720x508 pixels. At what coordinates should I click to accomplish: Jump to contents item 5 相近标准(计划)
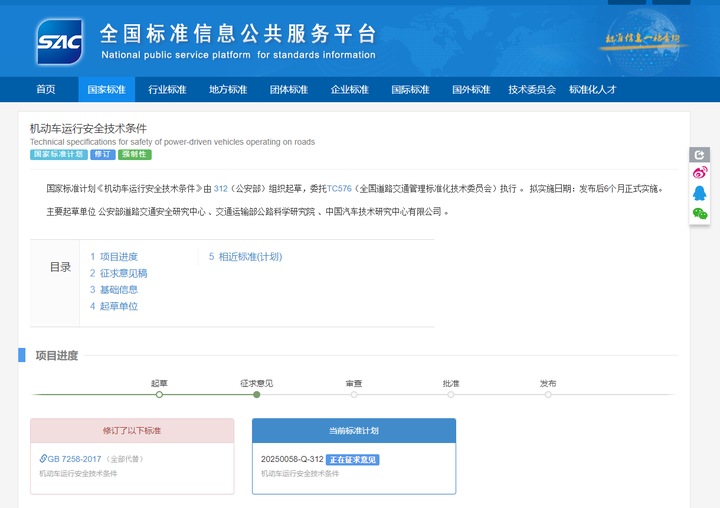coord(245,257)
